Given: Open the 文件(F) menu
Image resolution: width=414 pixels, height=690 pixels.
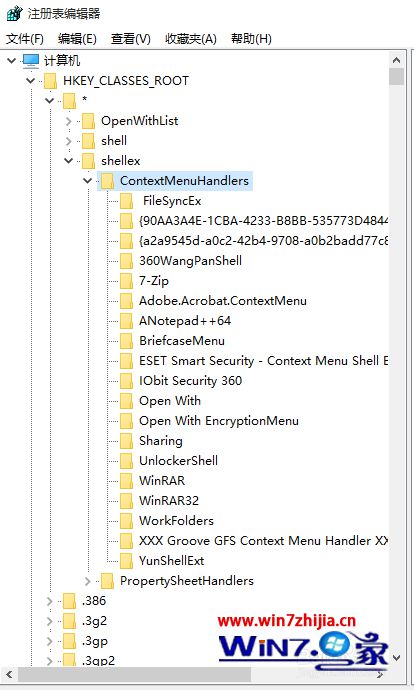Looking at the screenshot, I should point(25,39).
